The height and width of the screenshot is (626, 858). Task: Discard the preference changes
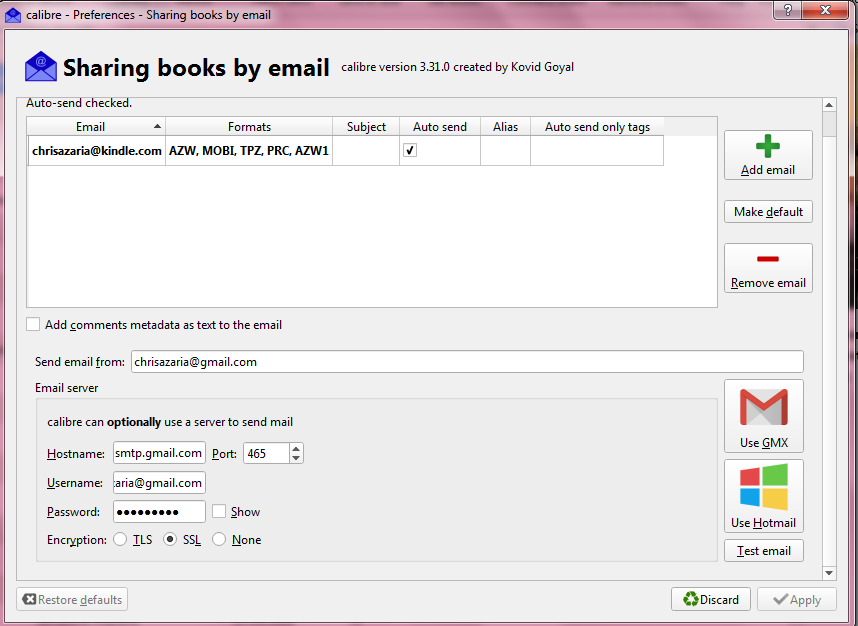coord(711,599)
